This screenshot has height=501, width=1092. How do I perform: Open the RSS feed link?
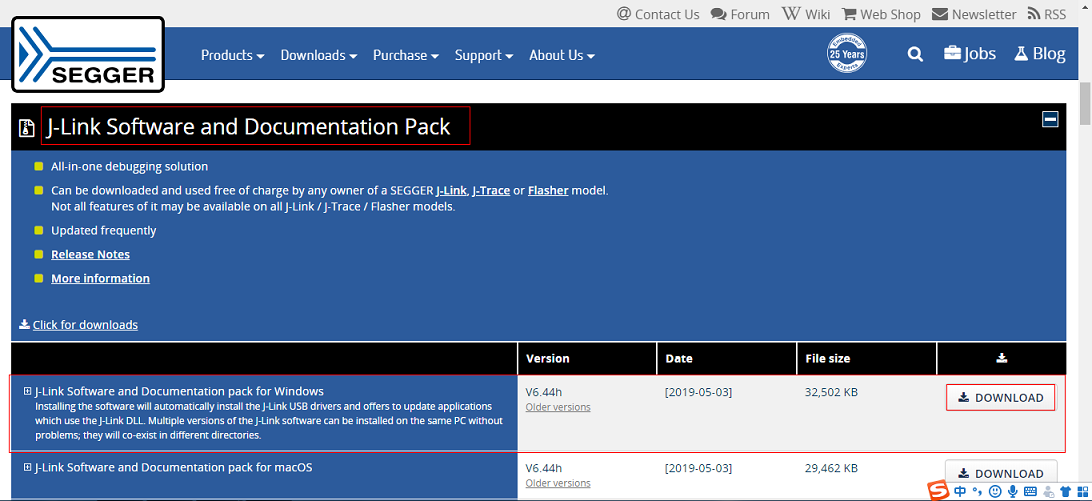click(x=1047, y=14)
